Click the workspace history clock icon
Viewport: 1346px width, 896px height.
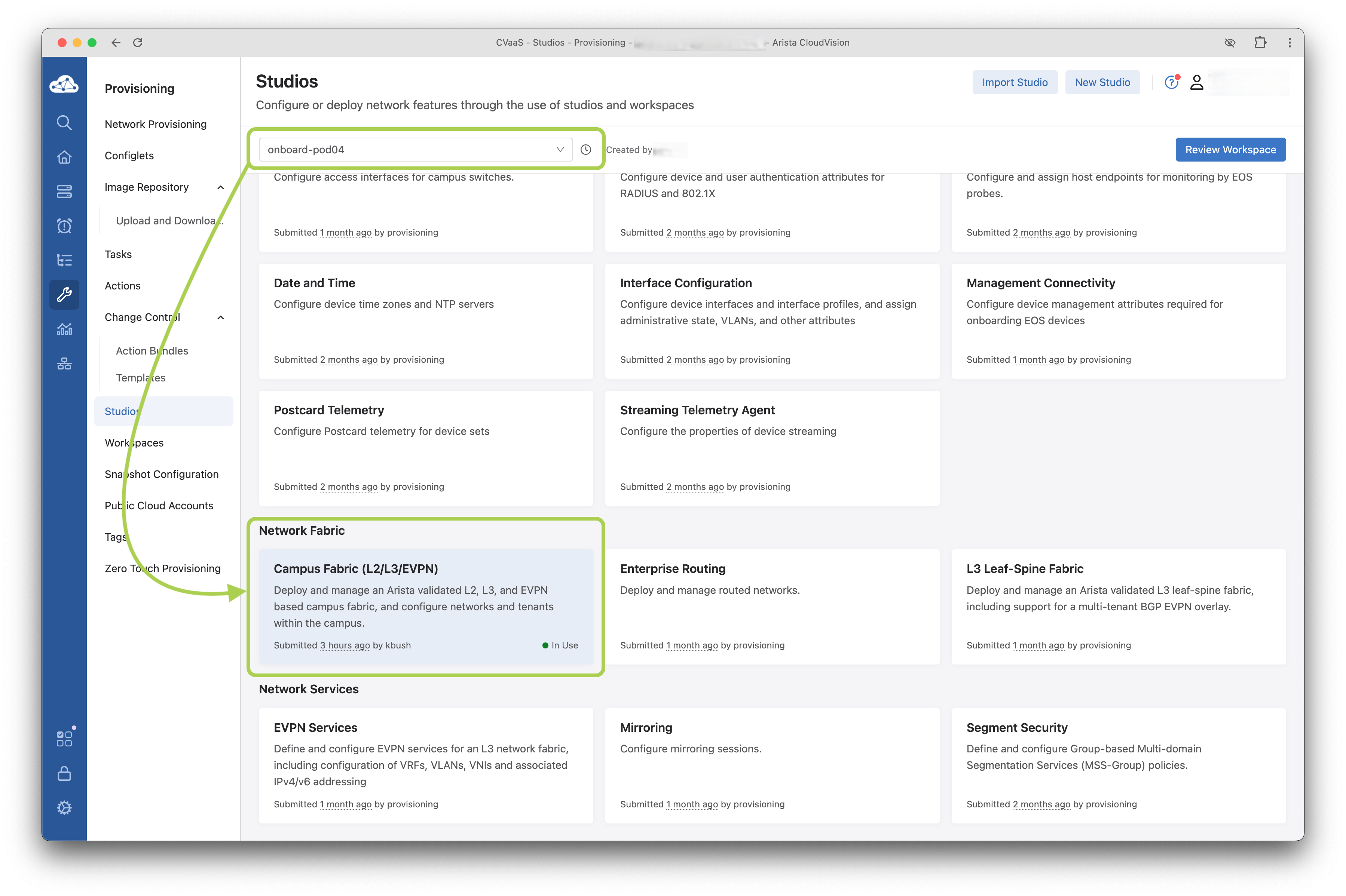click(586, 150)
